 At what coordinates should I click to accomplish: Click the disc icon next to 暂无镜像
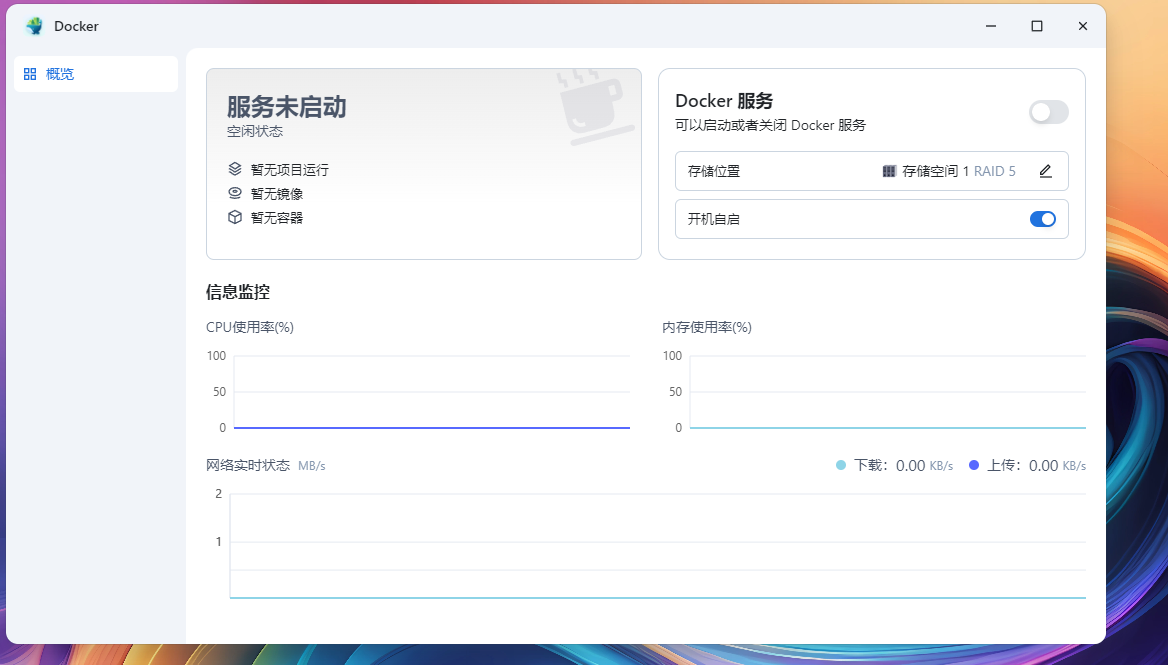pyautogui.click(x=235, y=193)
